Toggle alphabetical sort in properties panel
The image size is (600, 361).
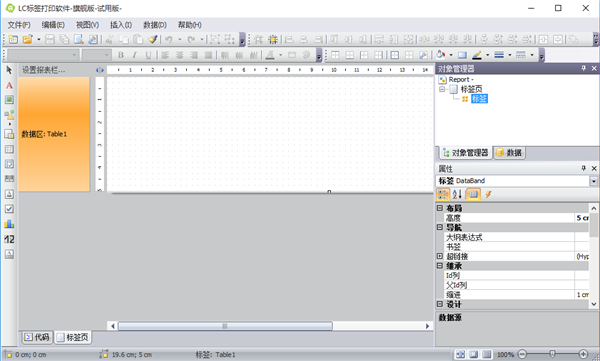tap(458, 194)
